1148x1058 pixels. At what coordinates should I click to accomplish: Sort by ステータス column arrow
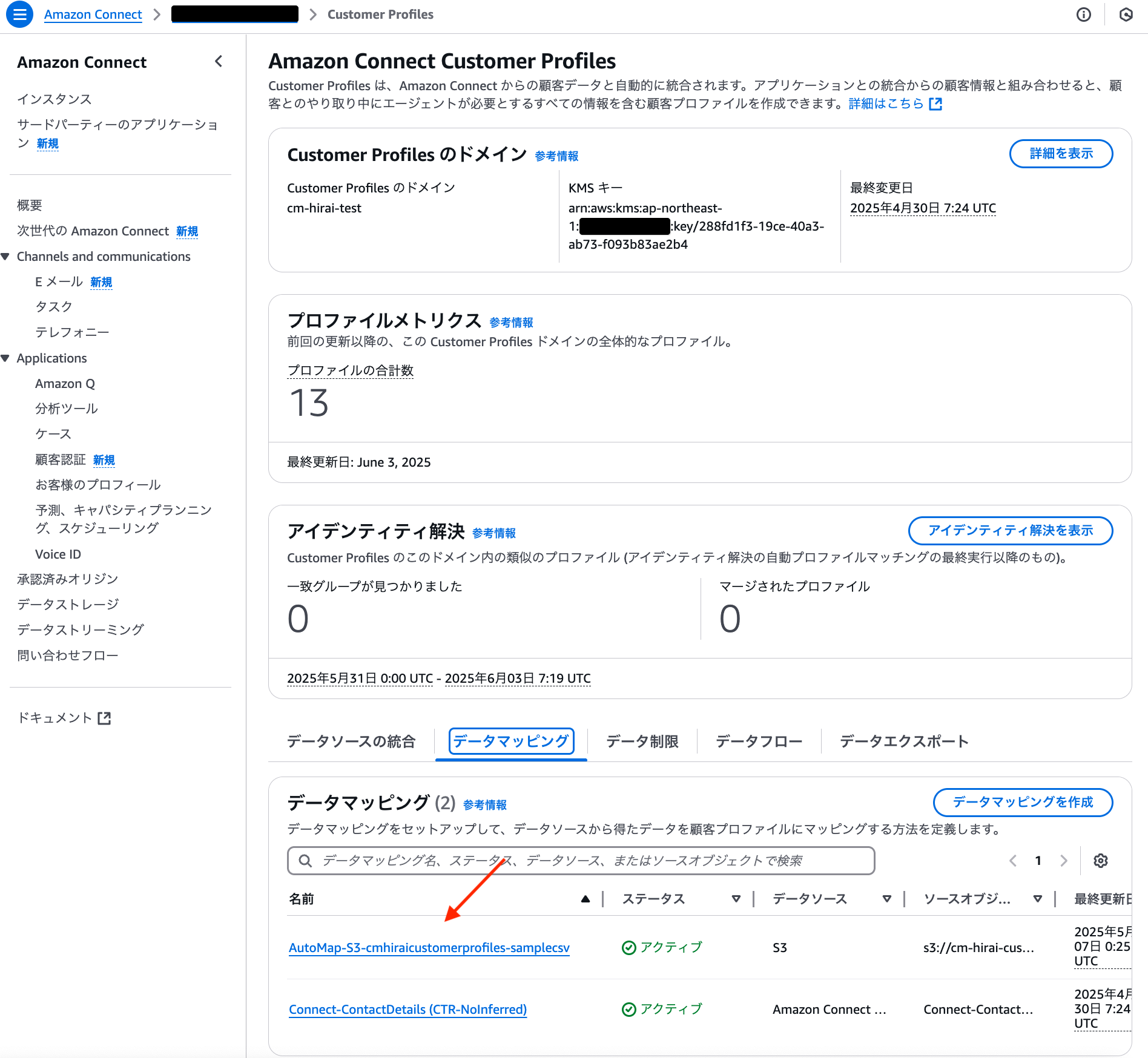coord(736,899)
